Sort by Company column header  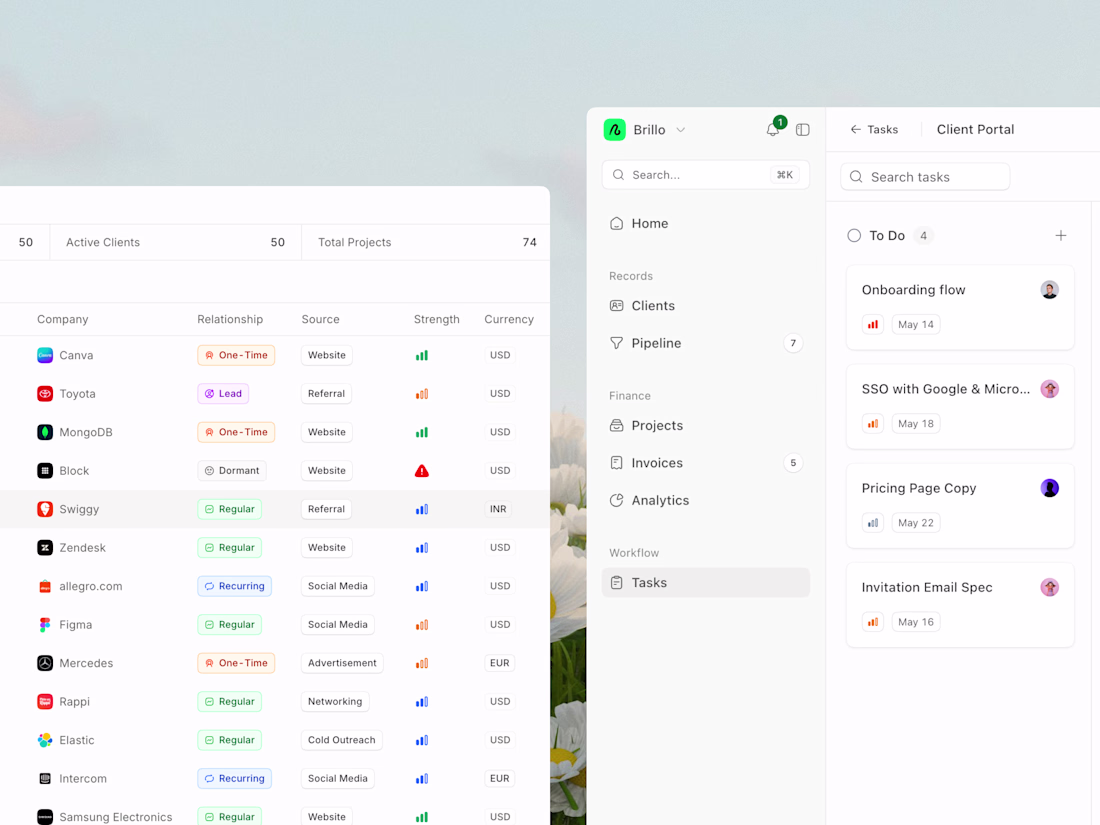tap(62, 319)
